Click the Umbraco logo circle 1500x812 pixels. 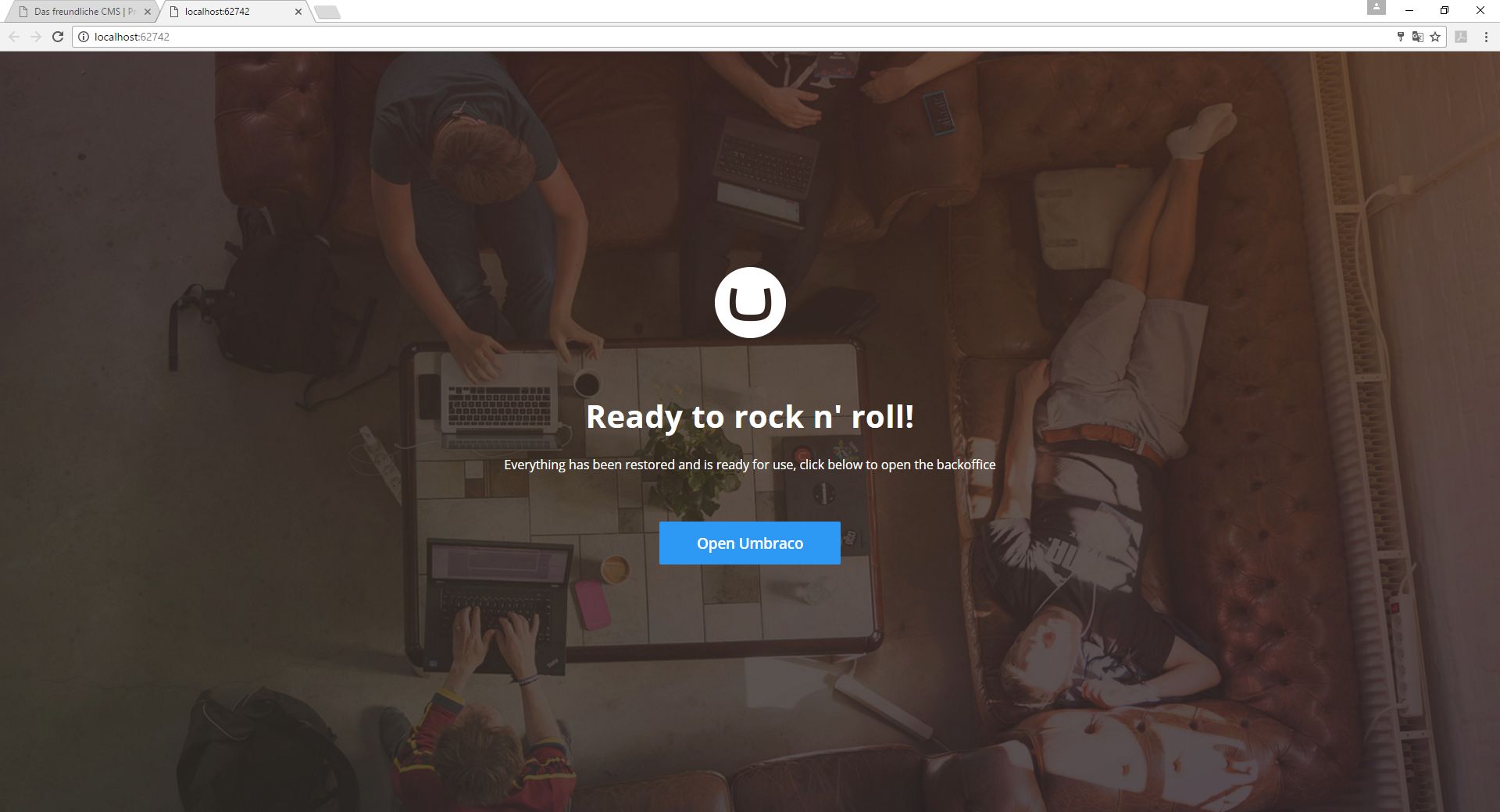749,303
